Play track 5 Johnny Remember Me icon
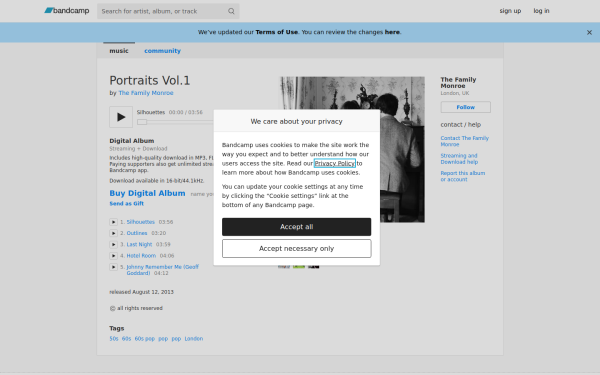The height and width of the screenshot is (375, 600). pyautogui.click(x=113, y=267)
